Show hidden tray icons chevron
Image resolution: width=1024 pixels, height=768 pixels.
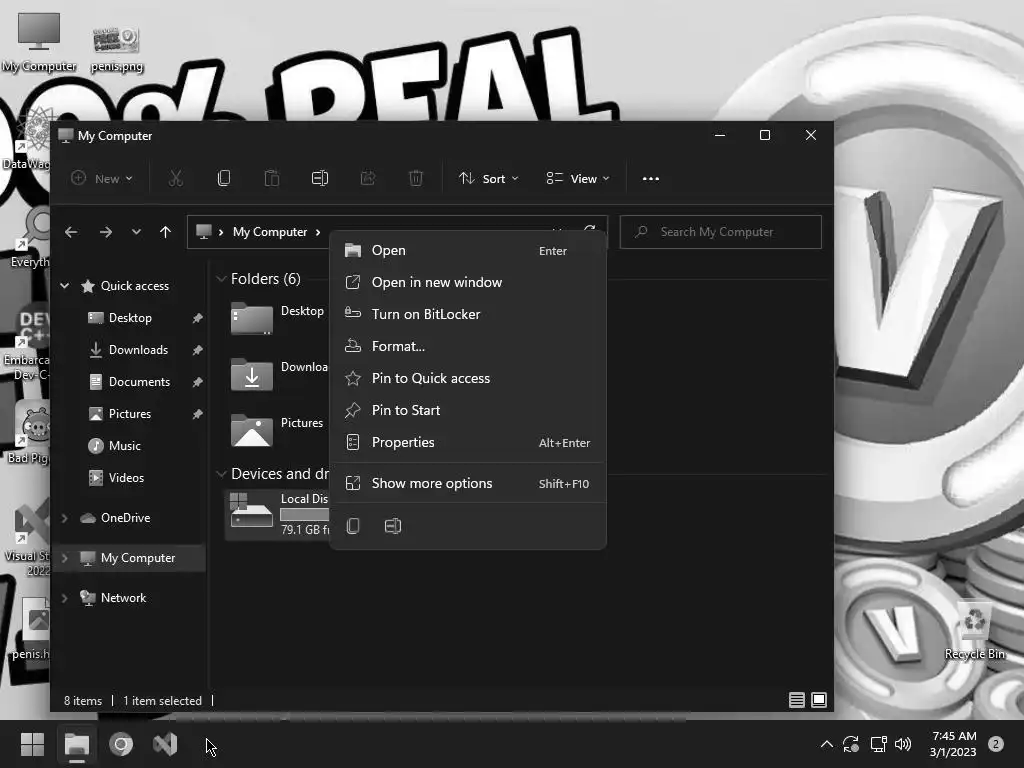click(826, 744)
